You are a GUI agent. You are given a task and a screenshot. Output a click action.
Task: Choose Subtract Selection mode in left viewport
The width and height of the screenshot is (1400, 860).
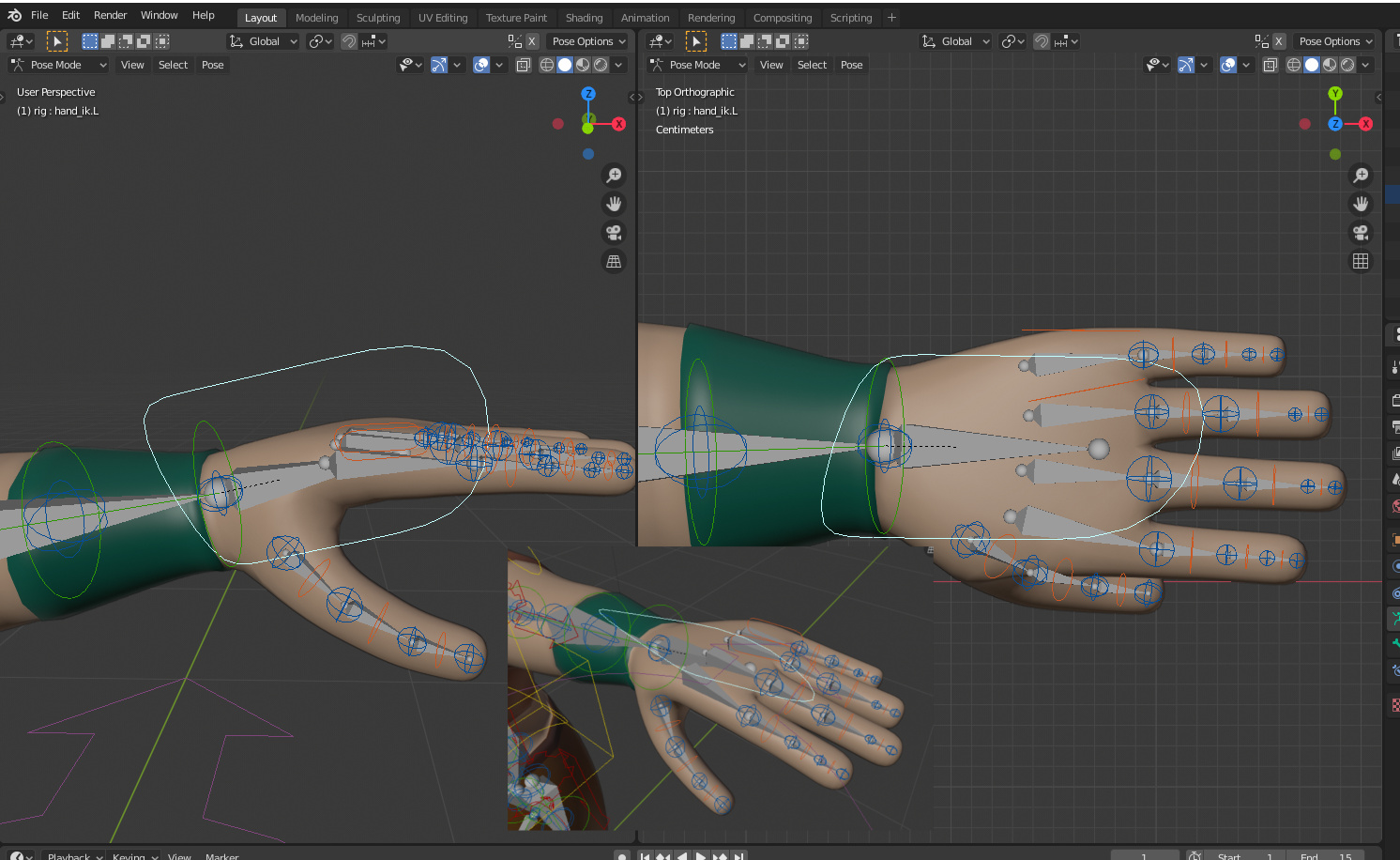[126, 41]
